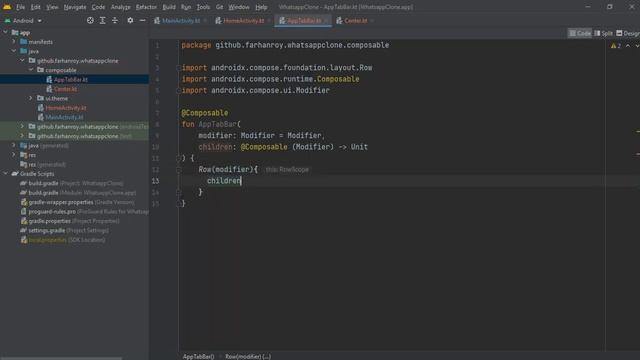
Task: Click the warning indicator showing 2 problems
Action: (616, 46)
